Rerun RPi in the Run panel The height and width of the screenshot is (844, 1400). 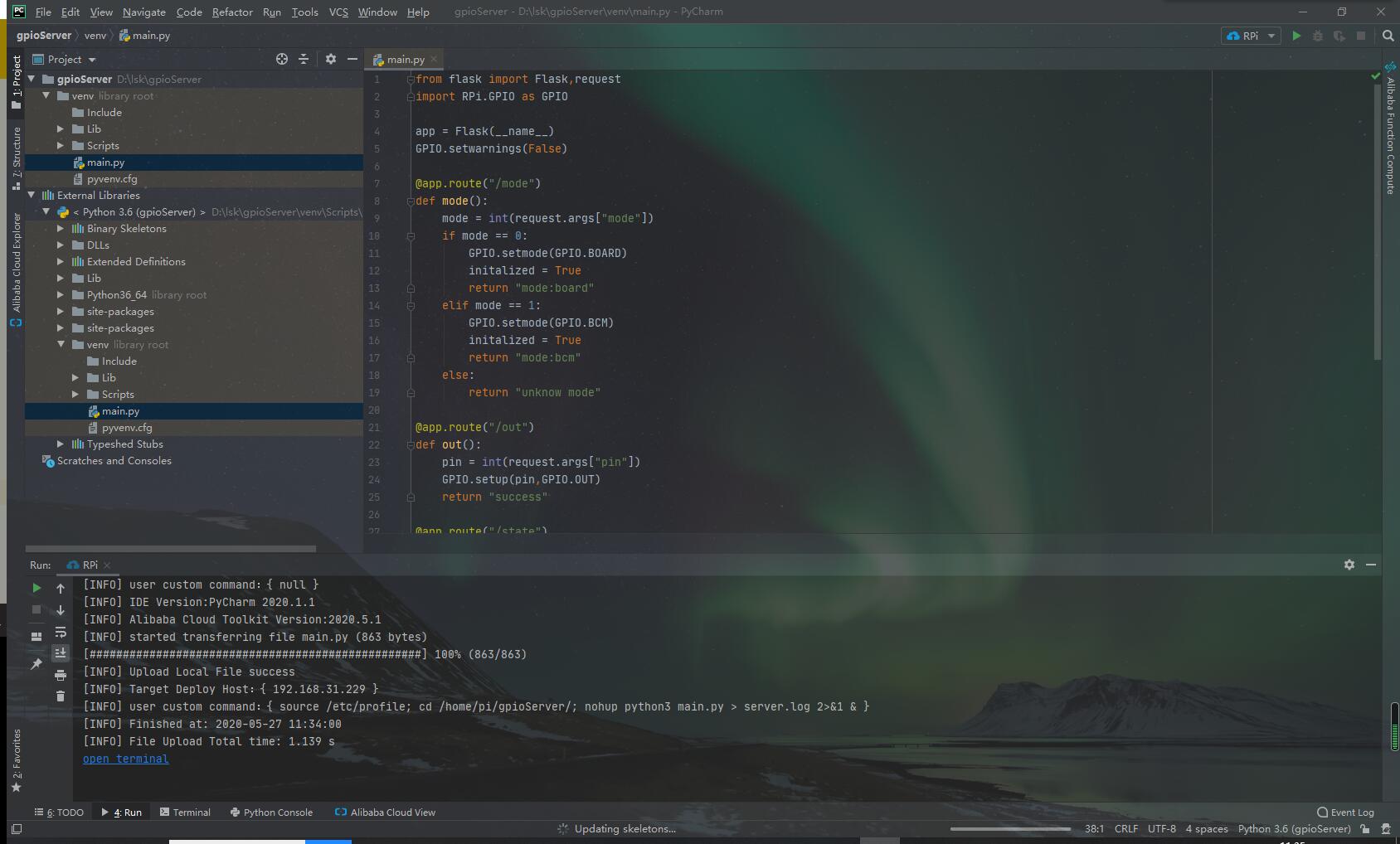36,588
